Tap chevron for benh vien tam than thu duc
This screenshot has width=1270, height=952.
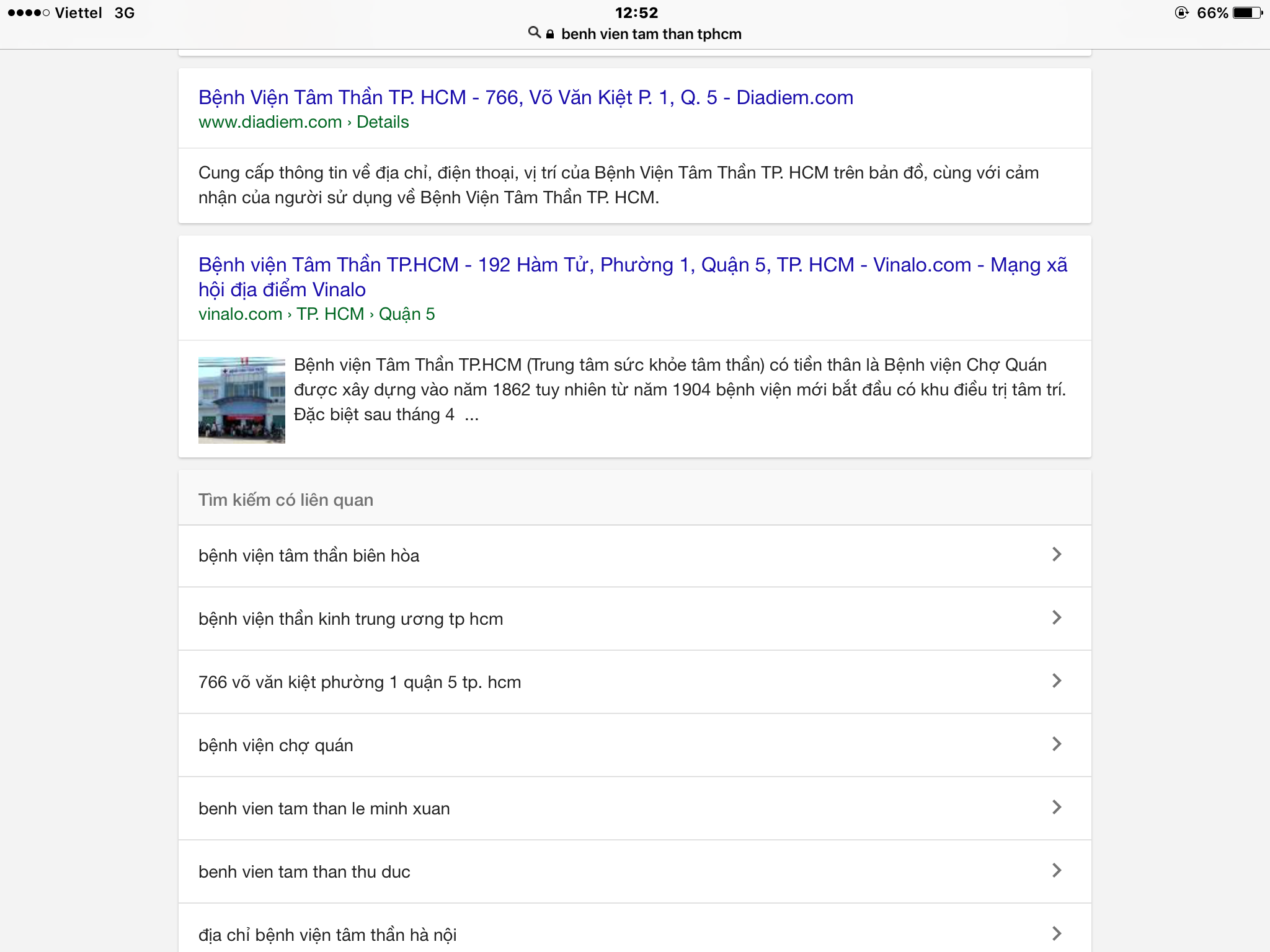pos(1057,871)
